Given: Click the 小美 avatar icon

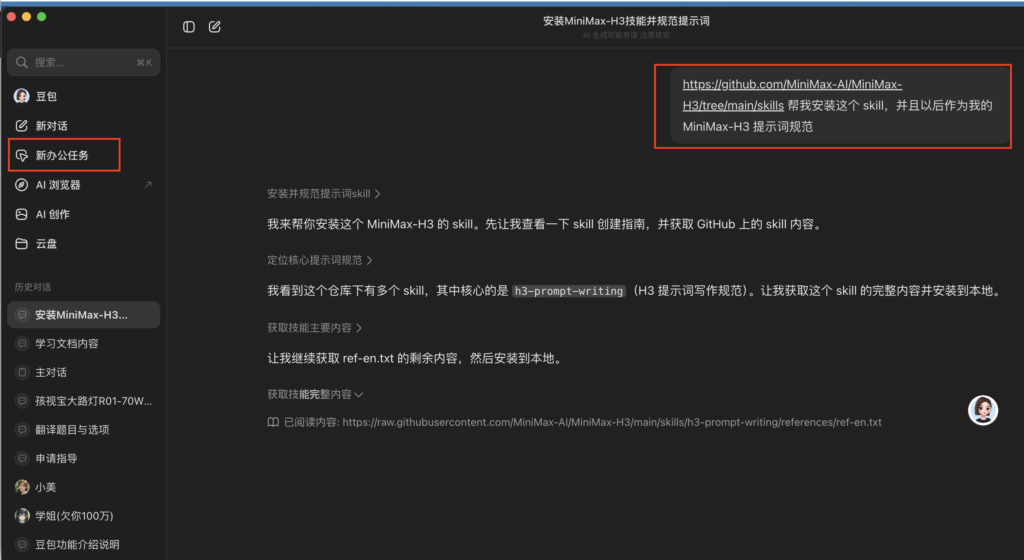Looking at the screenshot, I should [22, 487].
